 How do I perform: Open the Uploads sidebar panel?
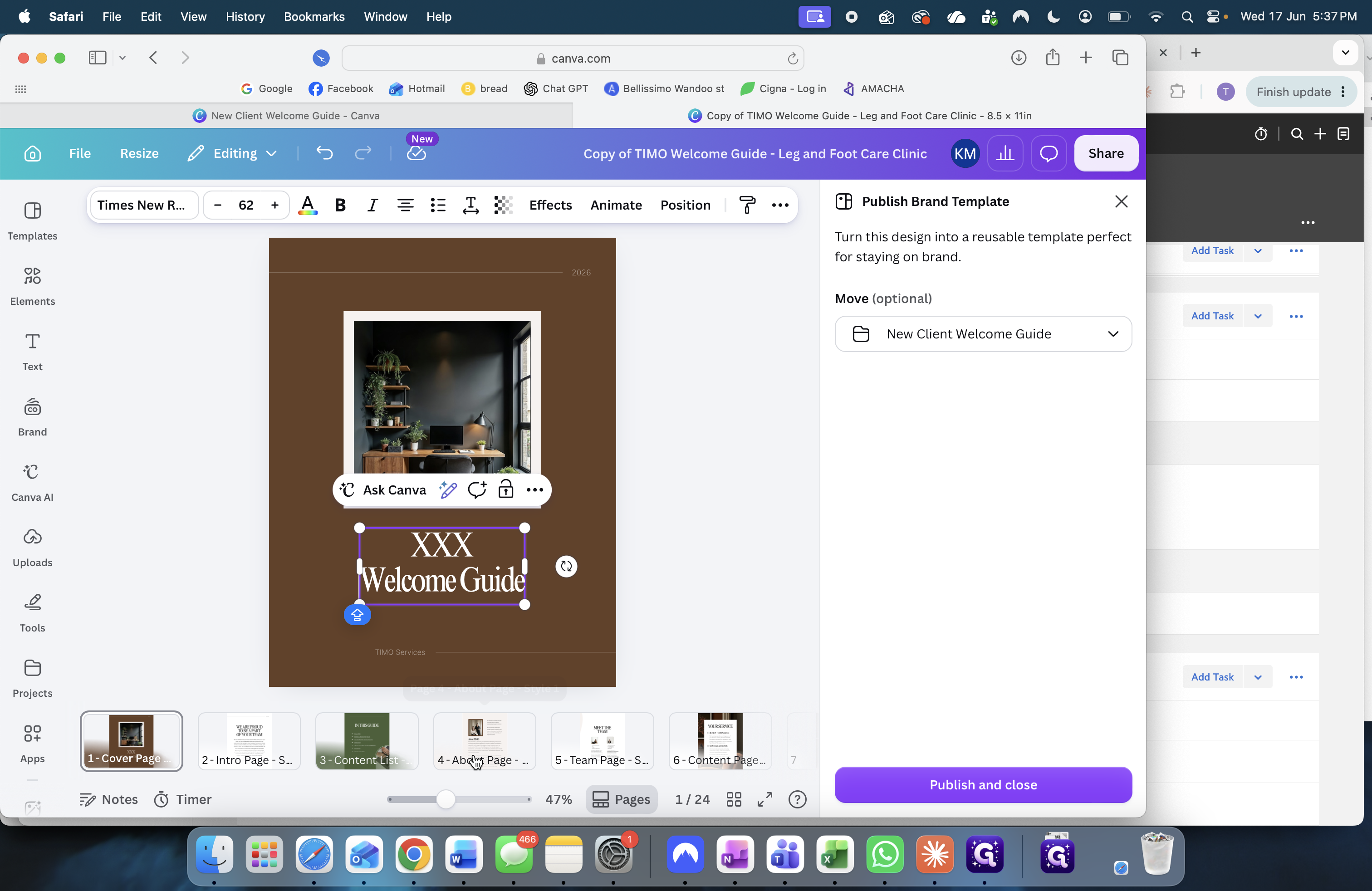(x=32, y=548)
